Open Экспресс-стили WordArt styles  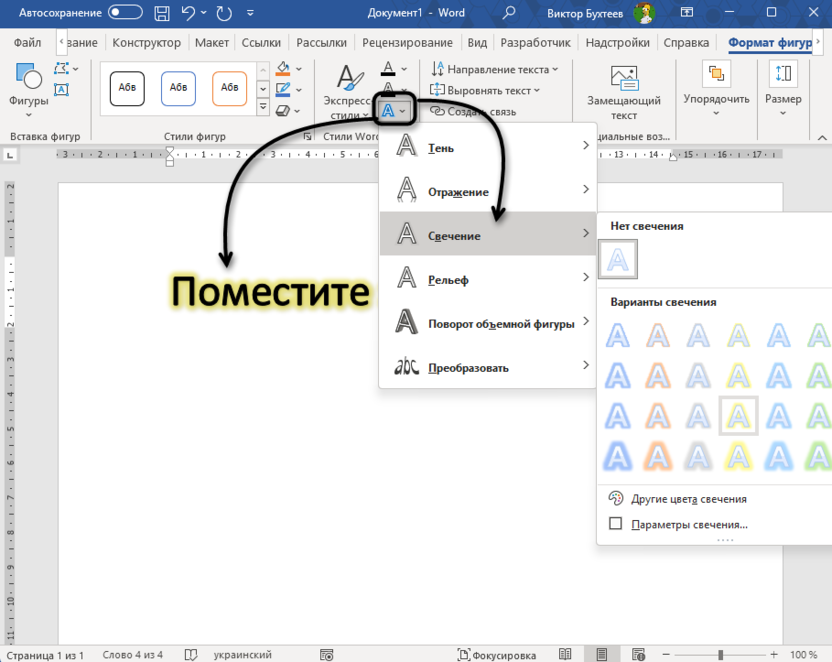tap(348, 93)
